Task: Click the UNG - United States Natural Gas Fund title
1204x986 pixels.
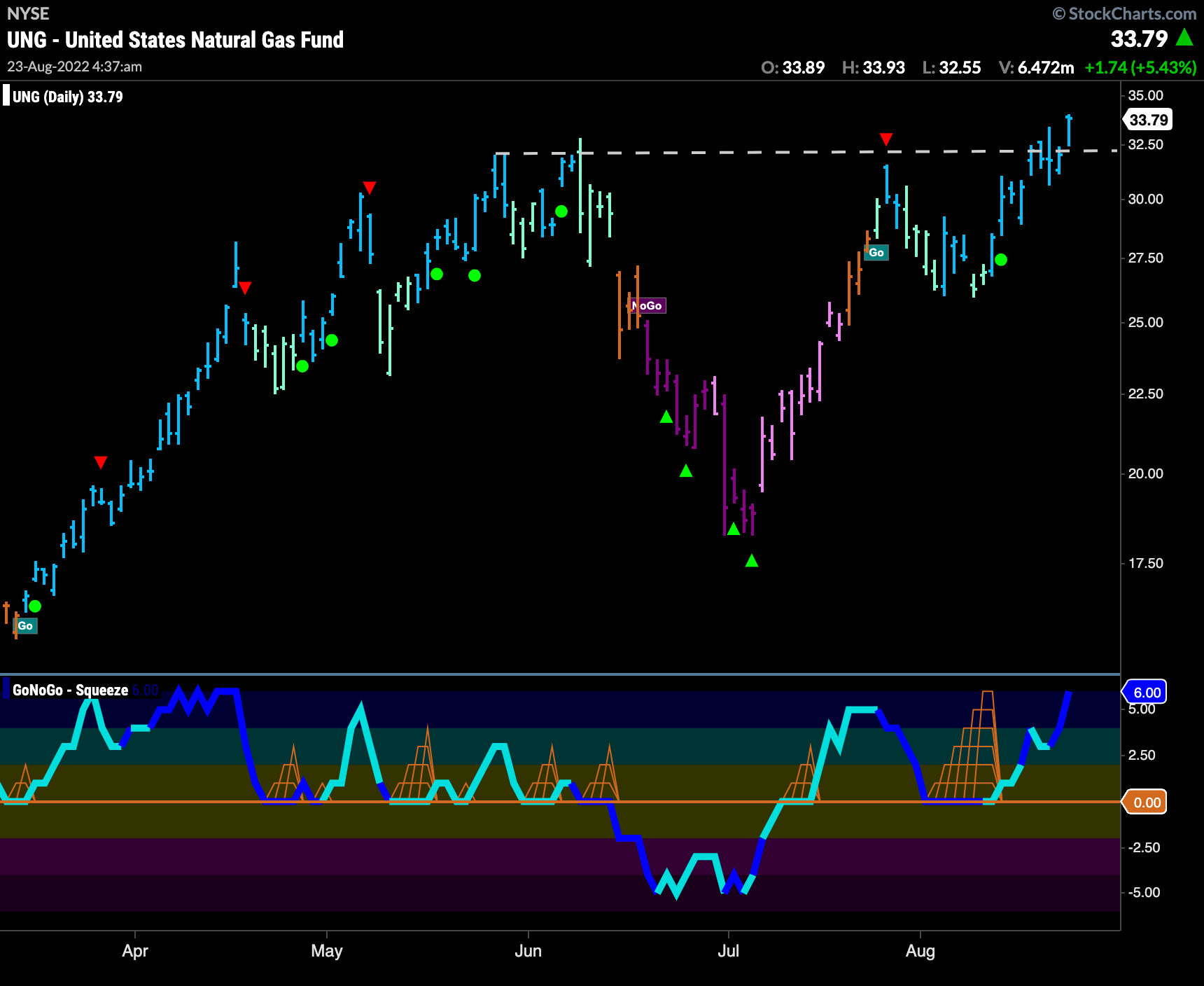Action: point(175,40)
